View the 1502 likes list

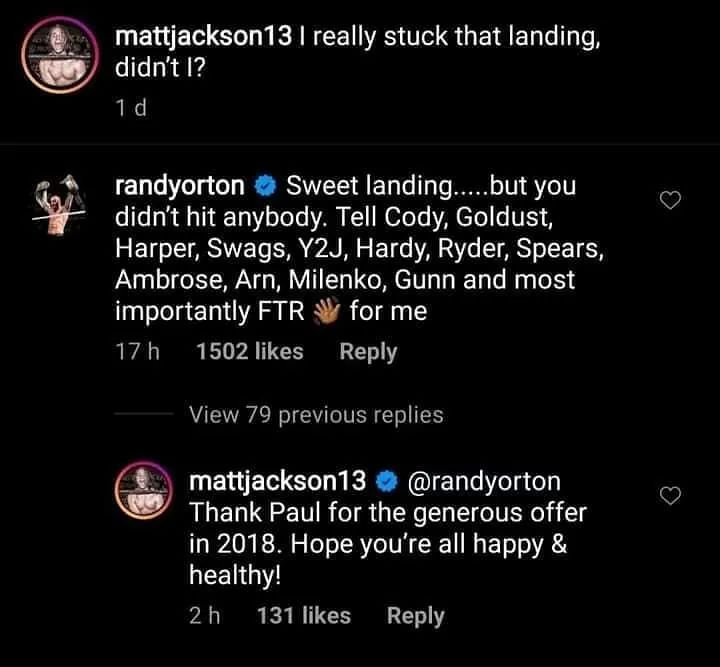coord(250,352)
